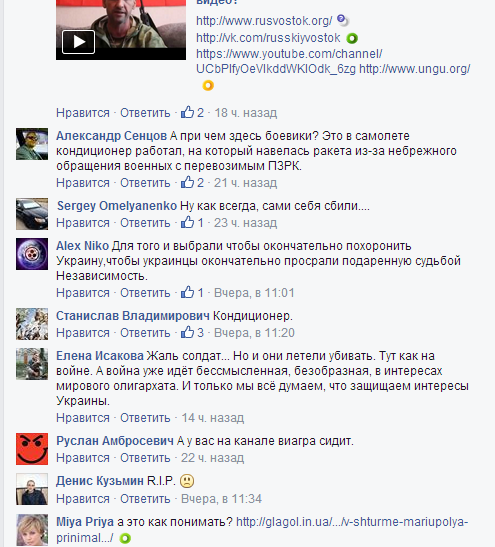Play the video thumbnail with soldier
The image size is (495, 547).
[78, 42]
